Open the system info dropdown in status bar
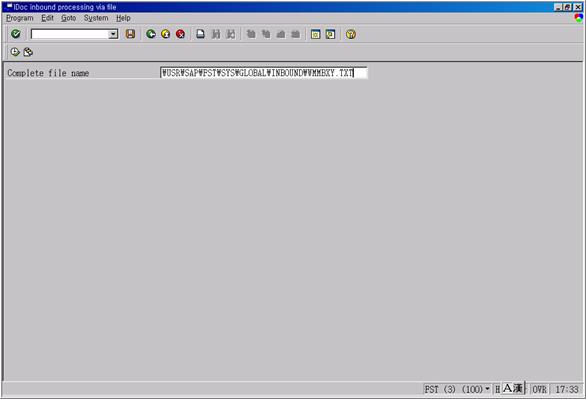The height and width of the screenshot is (399, 586). pos(487,389)
